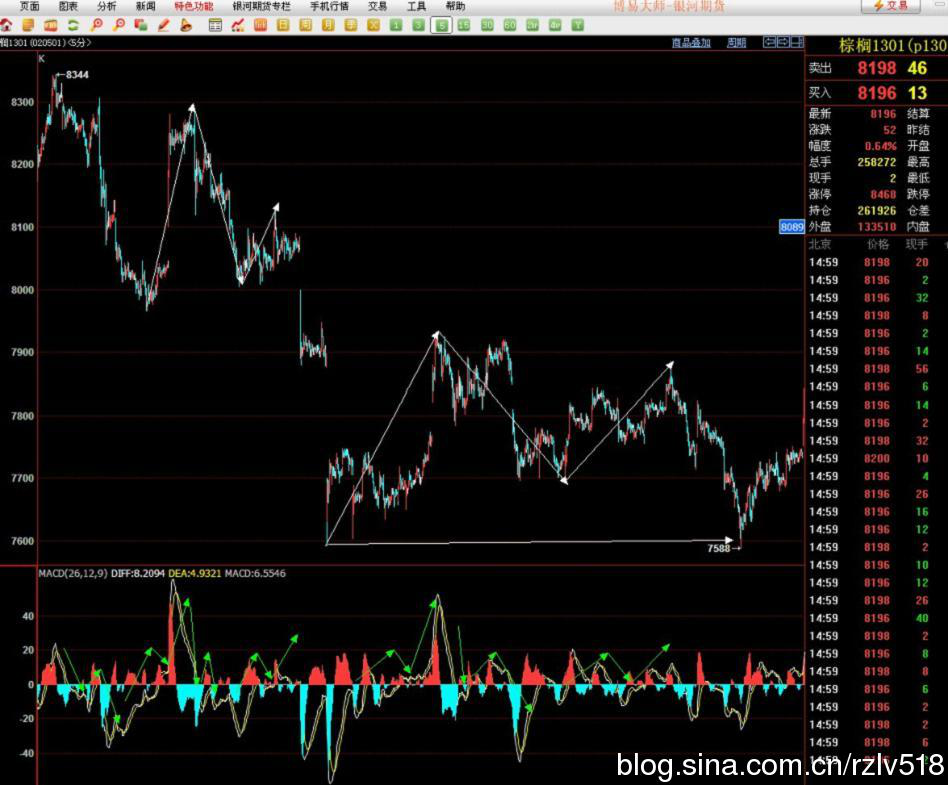Switch to the 1-minute period button
Viewport: 948px width, 785px height.
(x=396, y=25)
